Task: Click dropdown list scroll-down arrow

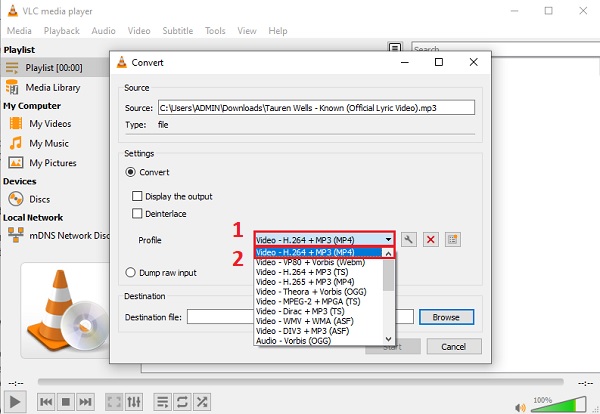Action: (x=388, y=339)
